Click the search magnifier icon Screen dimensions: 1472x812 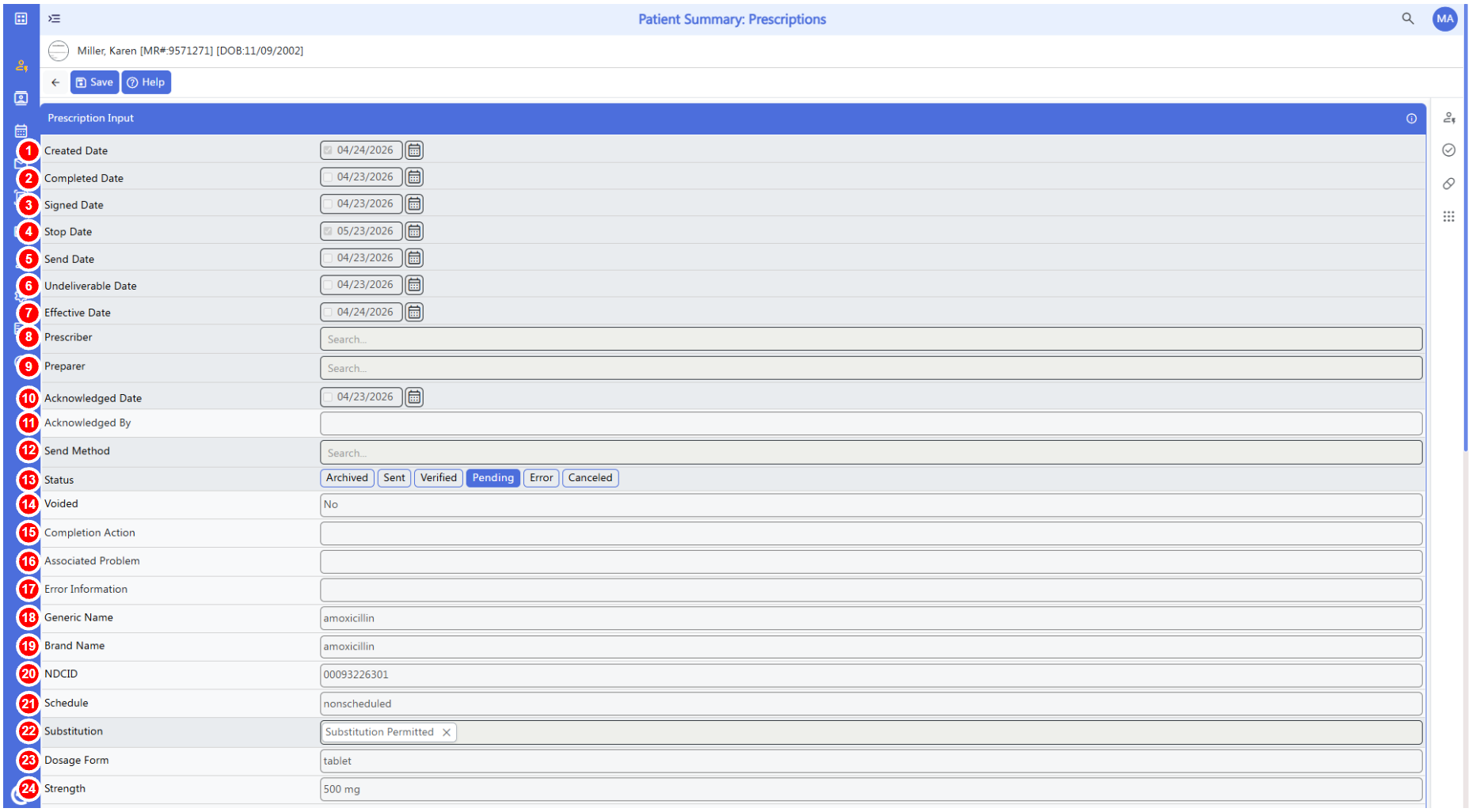click(x=1407, y=18)
